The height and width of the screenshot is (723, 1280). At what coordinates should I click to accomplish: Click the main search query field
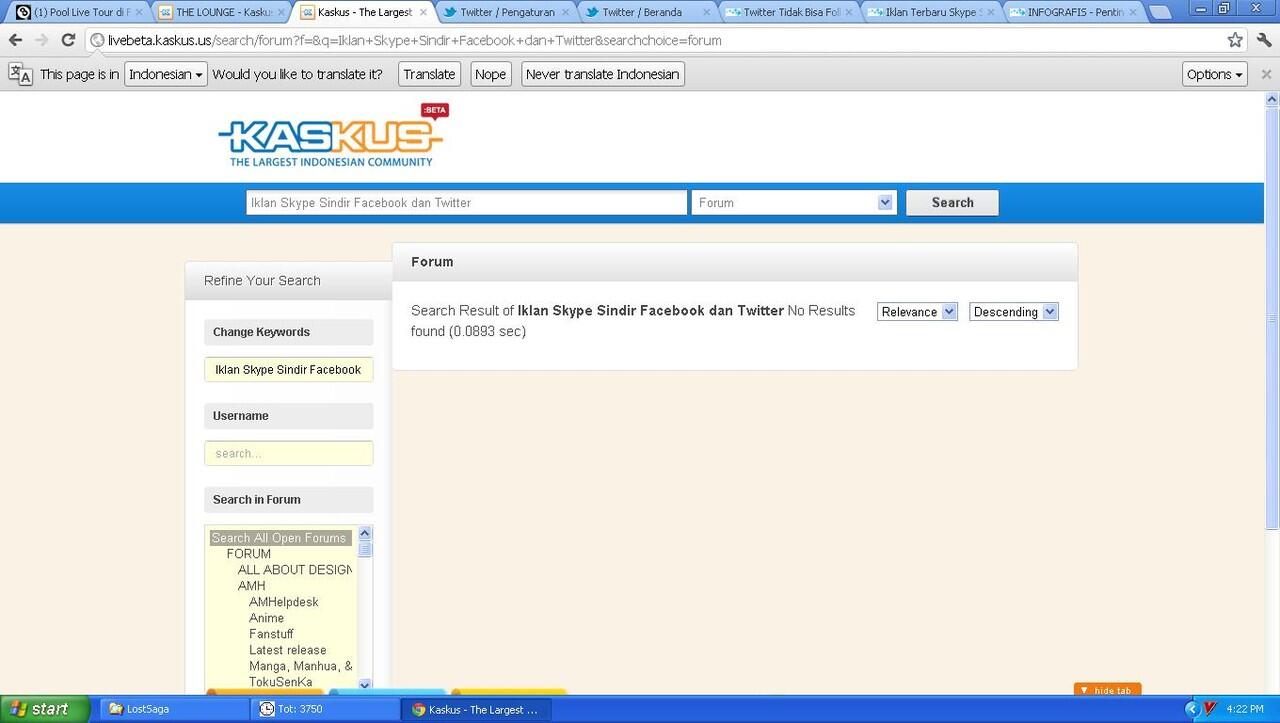click(x=466, y=202)
